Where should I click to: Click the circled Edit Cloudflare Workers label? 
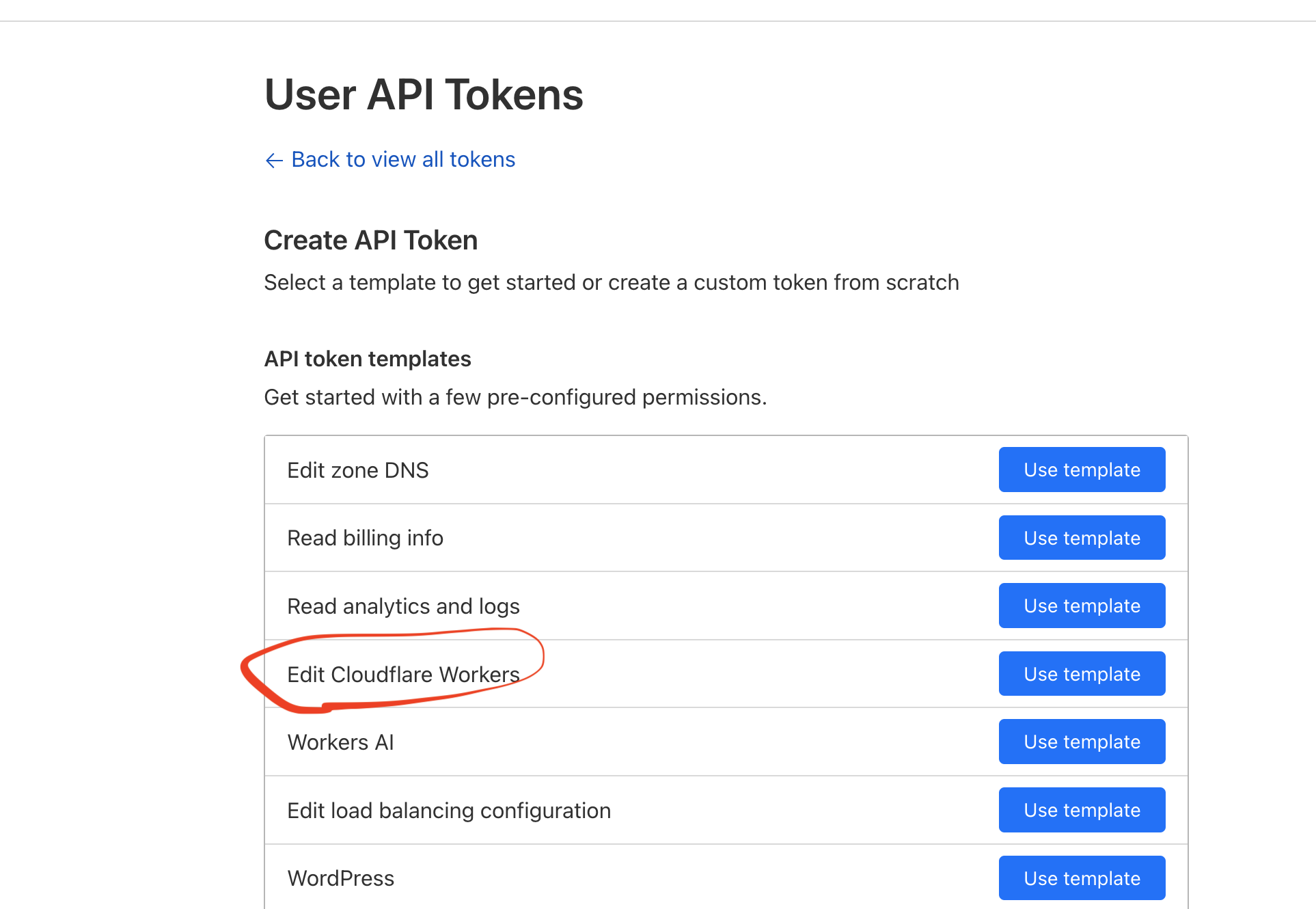coord(403,675)
